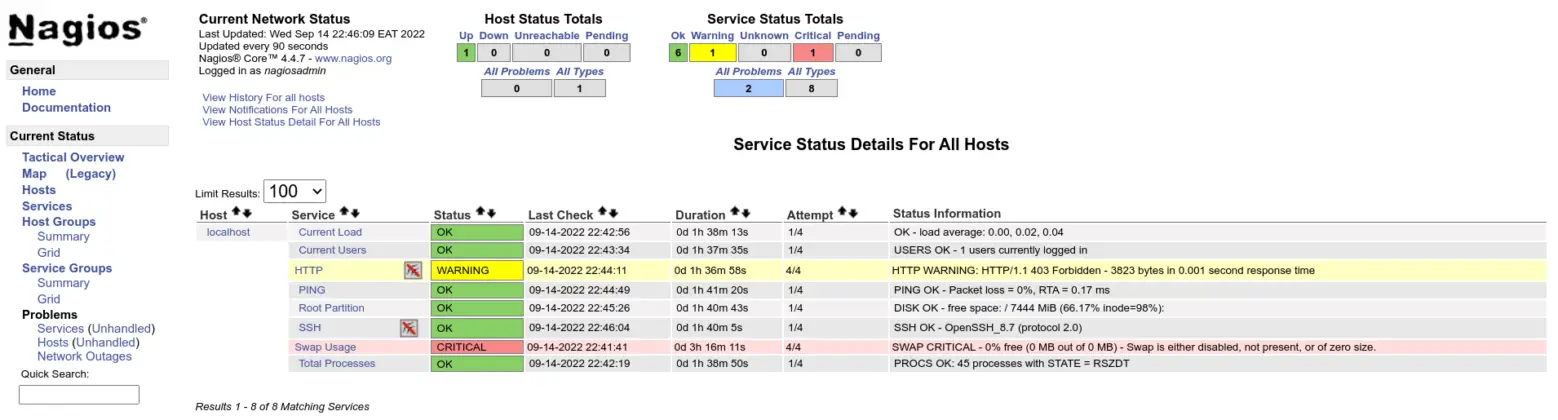Focus the Quick Search input field

tap(79, 394)
